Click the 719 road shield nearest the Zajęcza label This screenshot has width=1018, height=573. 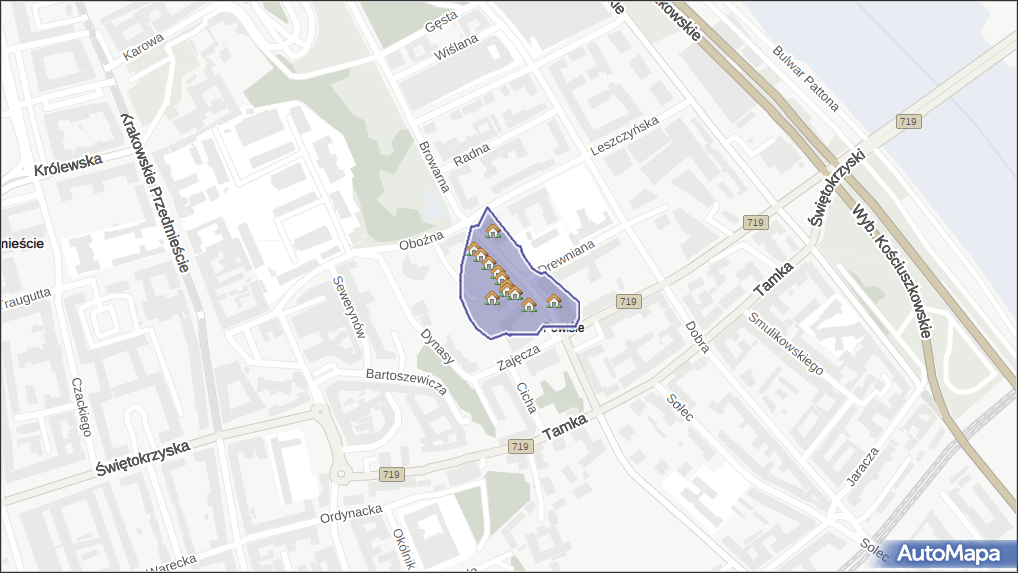click(x=628, y=301)
